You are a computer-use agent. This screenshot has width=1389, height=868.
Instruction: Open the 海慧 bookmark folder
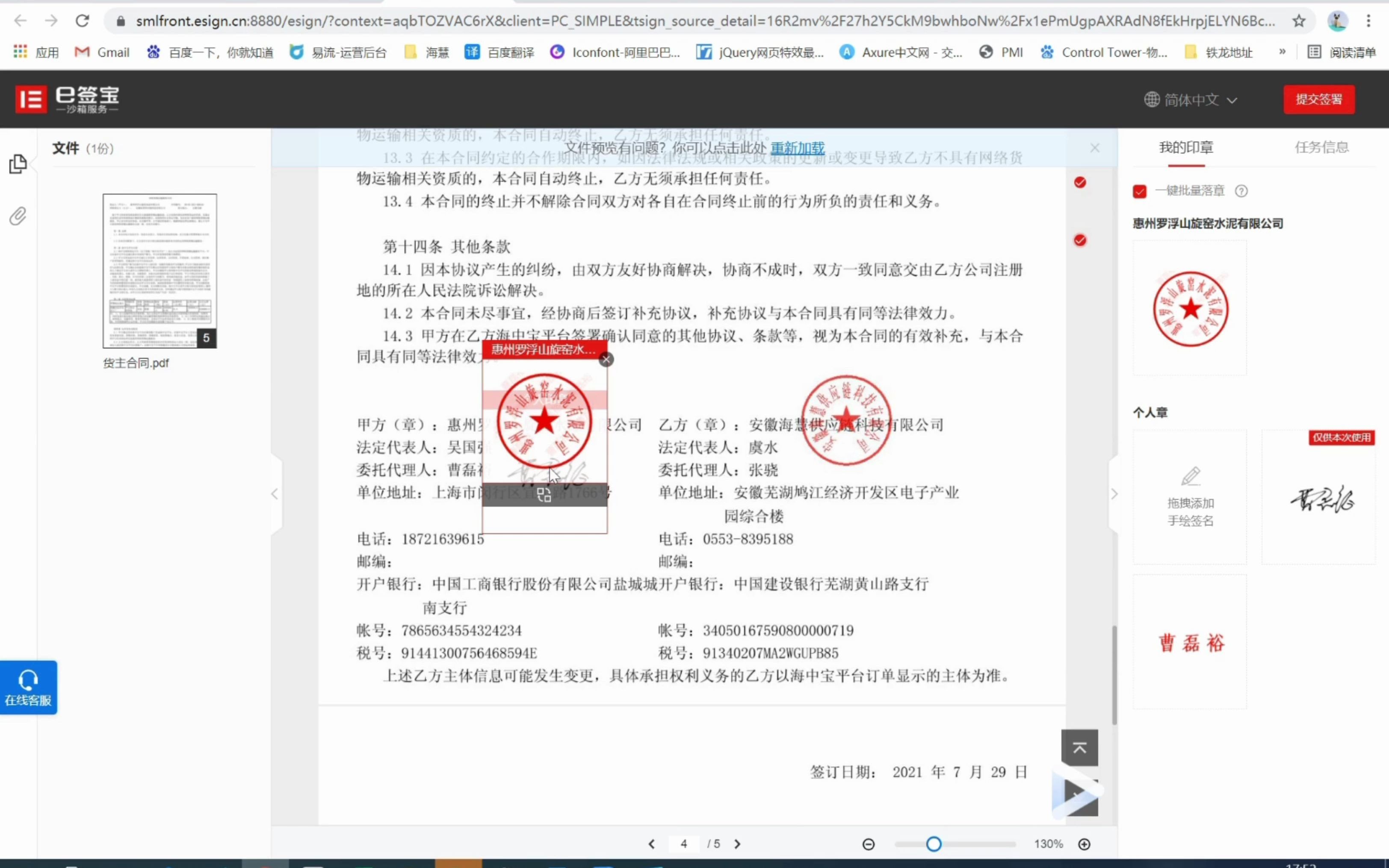point(427,52)
